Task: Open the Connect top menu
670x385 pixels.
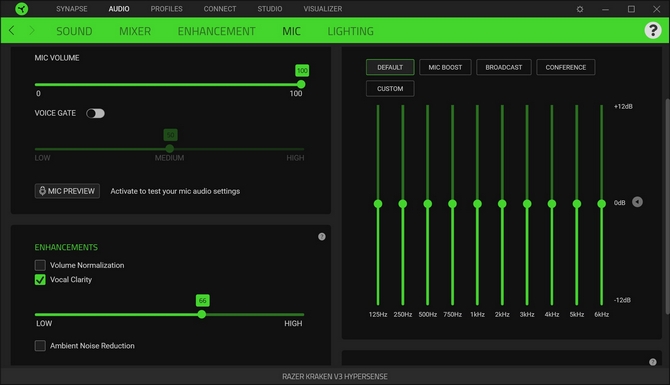Action: (x=220, y=9)
